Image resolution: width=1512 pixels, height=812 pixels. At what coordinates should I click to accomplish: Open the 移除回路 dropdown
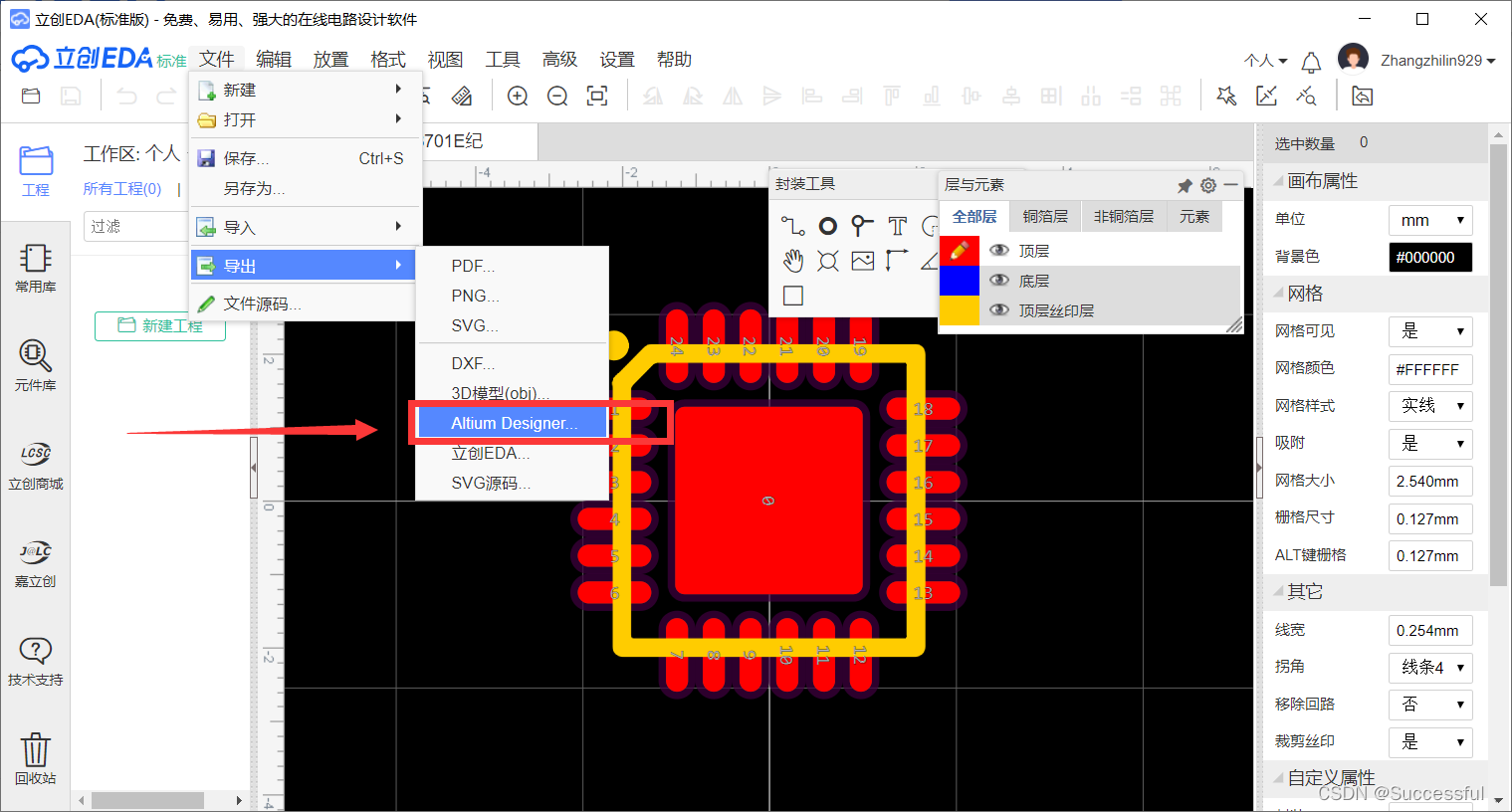click(x=1430, y=705)
